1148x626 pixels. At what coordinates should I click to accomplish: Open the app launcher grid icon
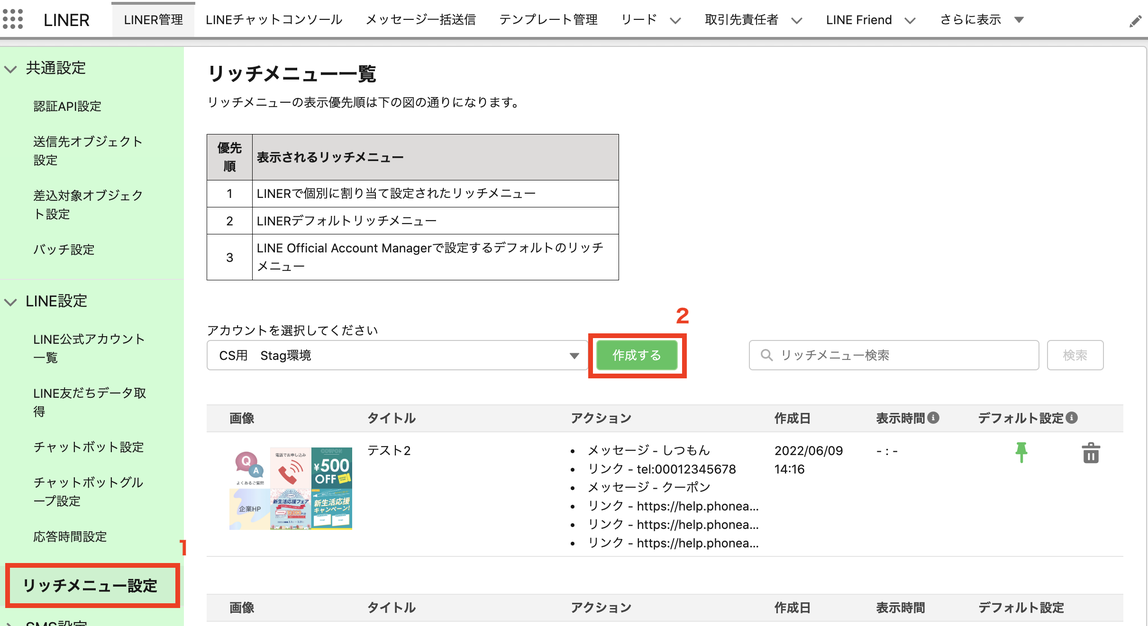(12, 19)
